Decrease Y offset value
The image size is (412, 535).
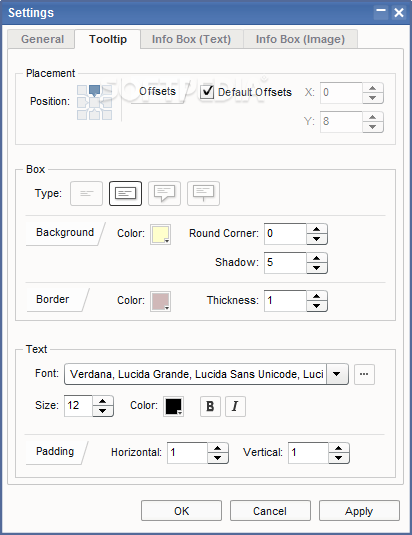point(373,127)
